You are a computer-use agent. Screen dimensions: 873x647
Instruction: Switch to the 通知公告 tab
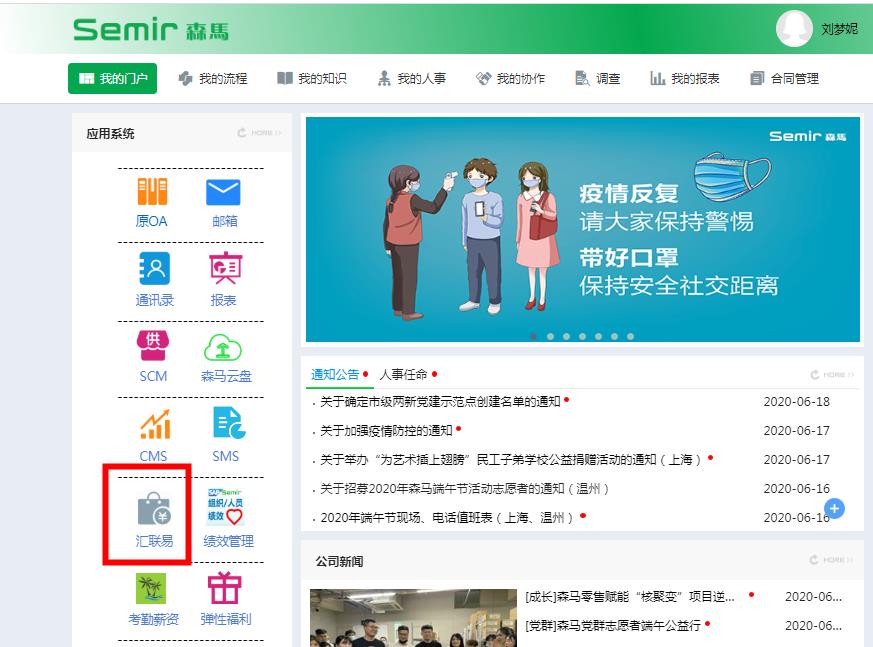click(x=335, y=374)
